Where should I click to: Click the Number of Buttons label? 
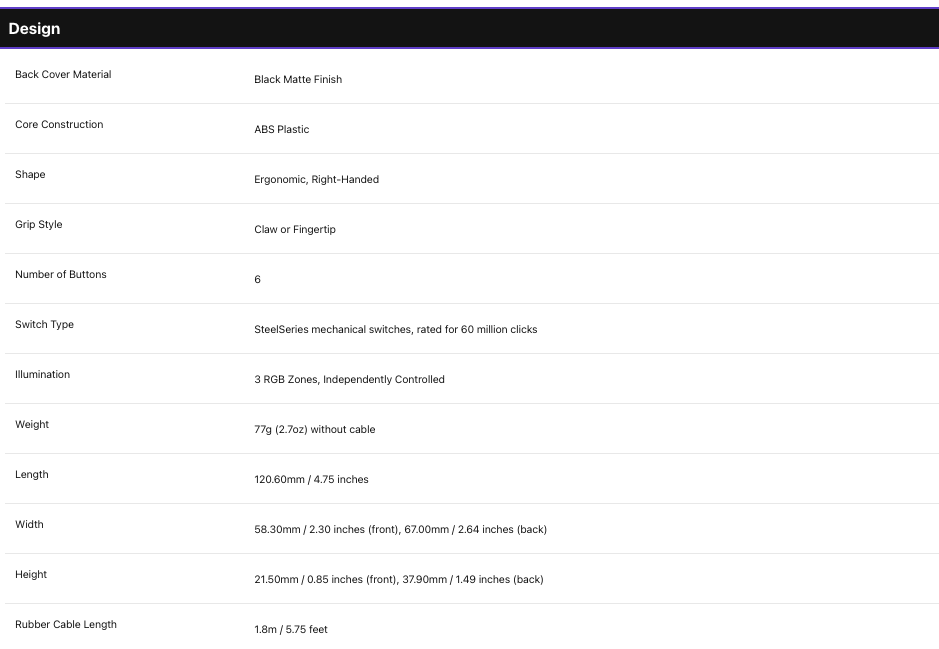pos(60,274)
